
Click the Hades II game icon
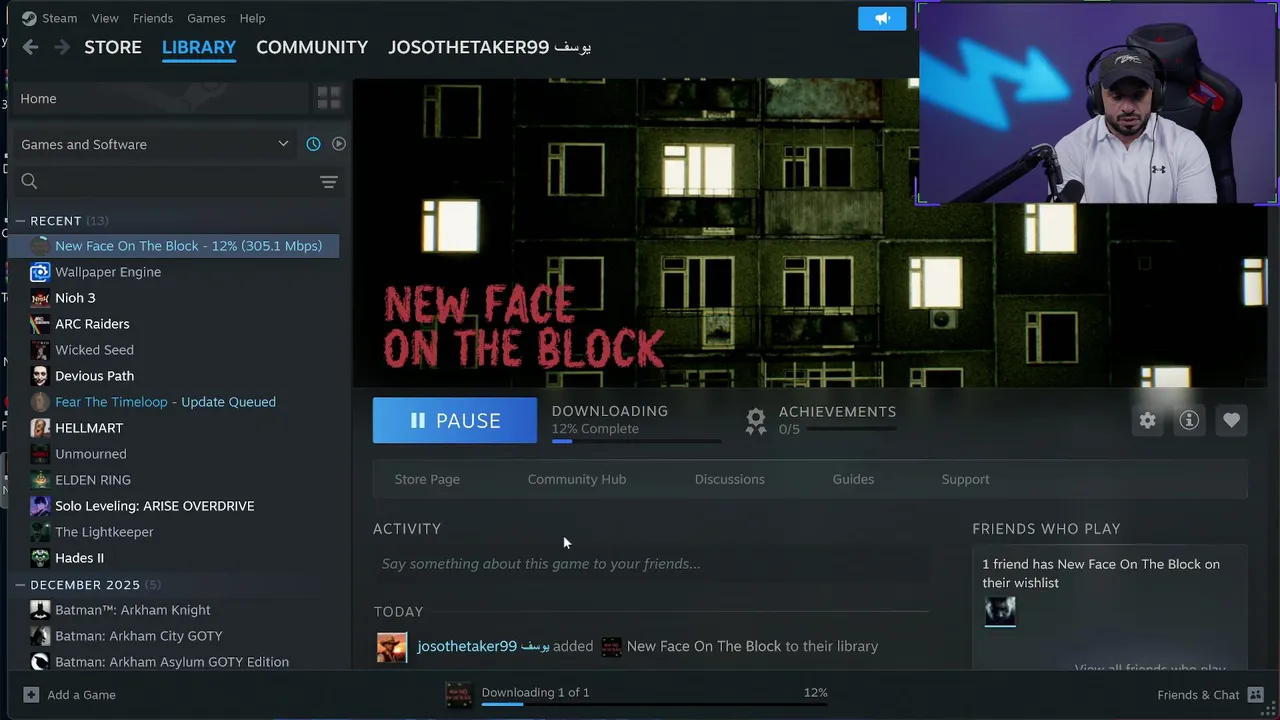(40, 558)
